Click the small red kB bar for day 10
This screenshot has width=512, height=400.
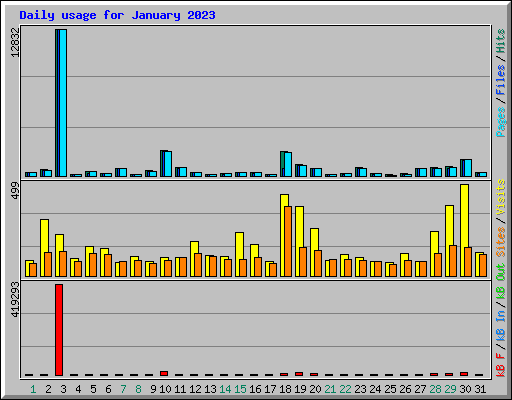pos(164,373)
